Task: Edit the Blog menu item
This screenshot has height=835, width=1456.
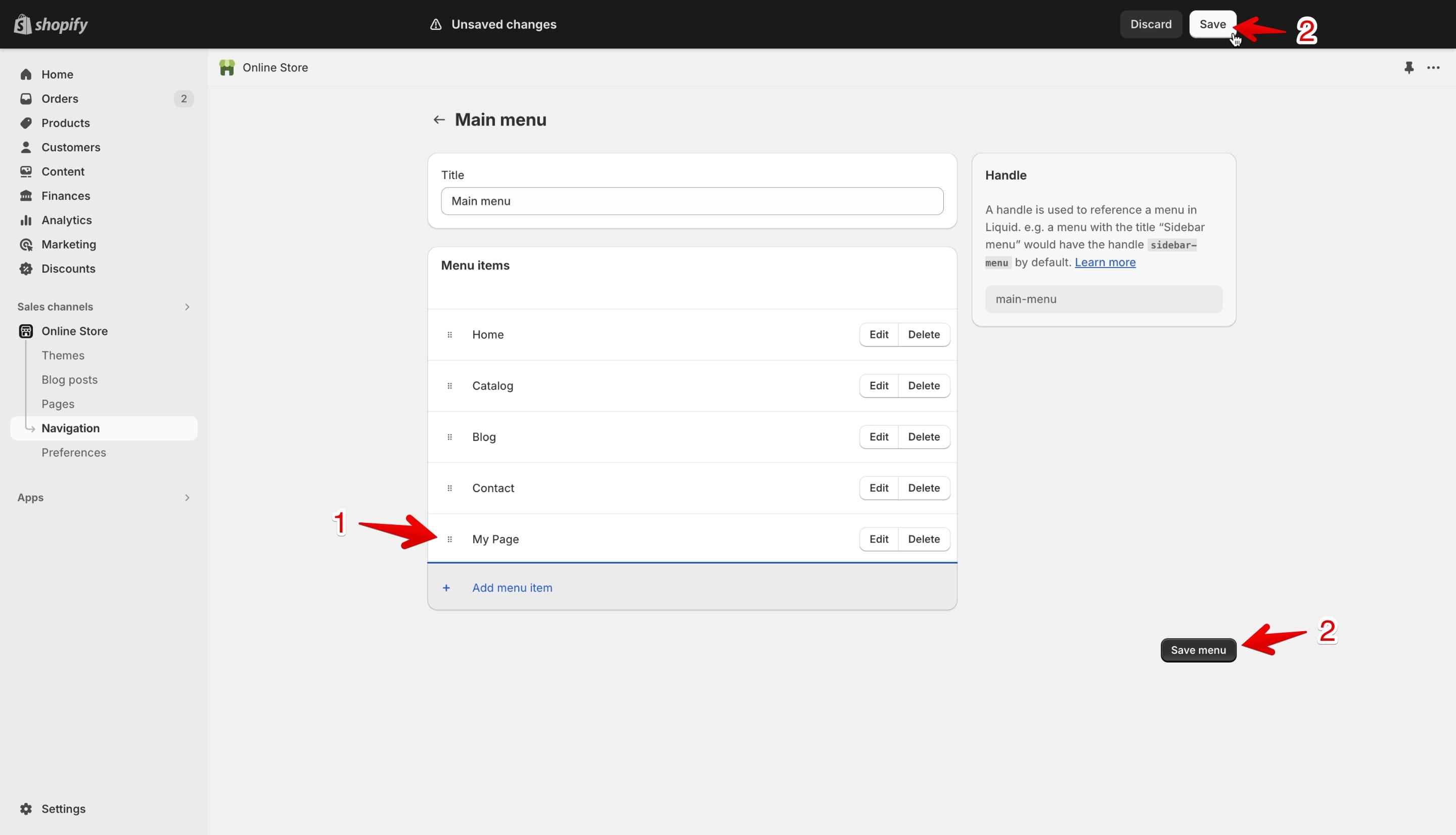Action: tap(879, 437)
